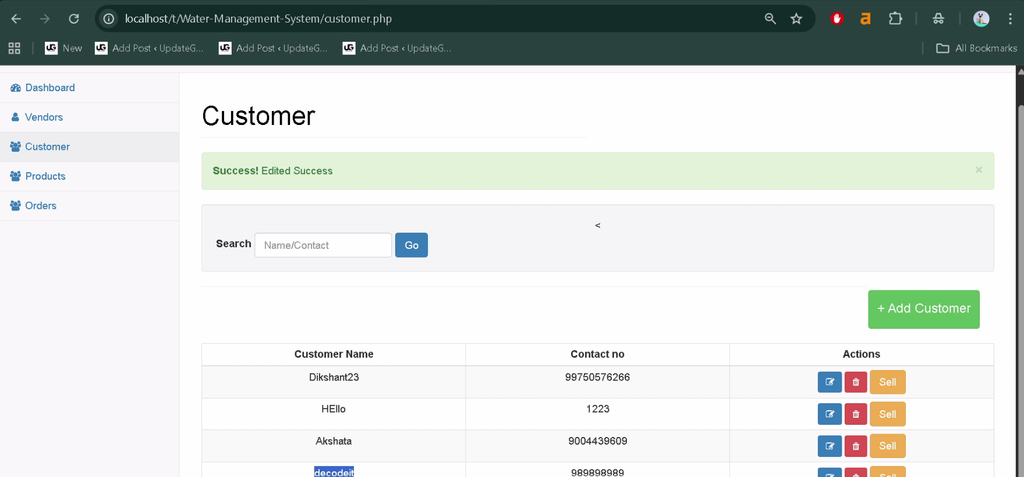This screenshot has height=477, width=1024.
Task: Click Sell for Dikshant23
Action: [x=888, y=382]
